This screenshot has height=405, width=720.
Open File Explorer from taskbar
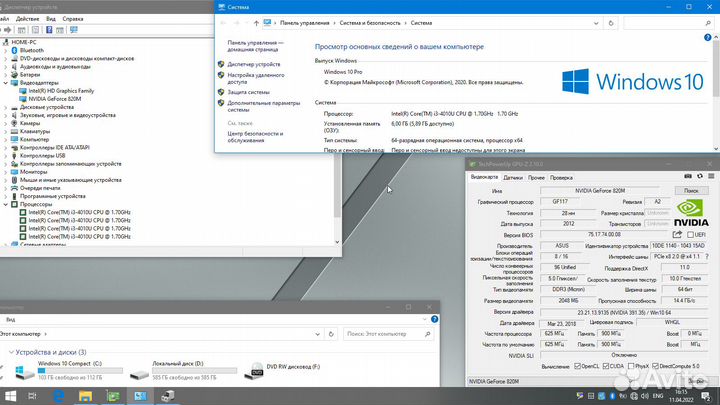85,396
